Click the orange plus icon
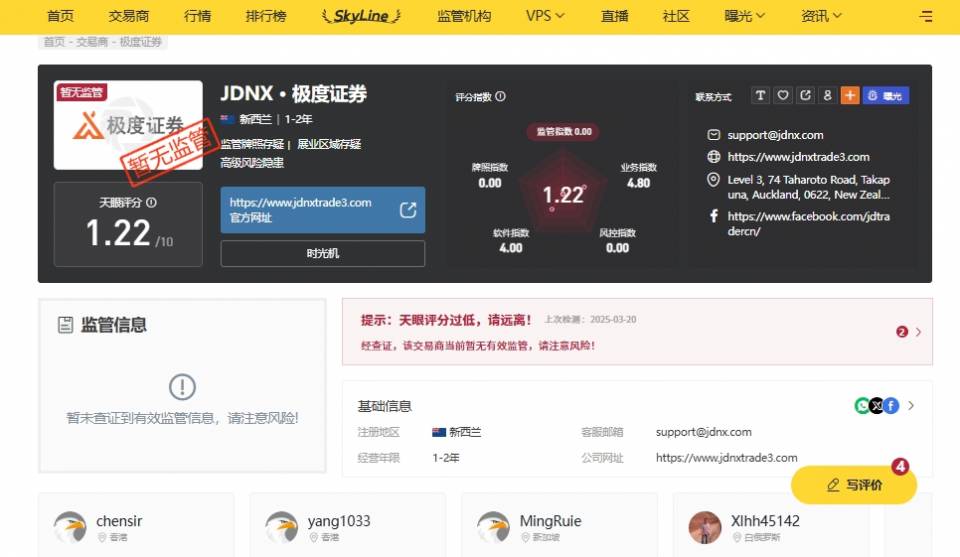 point(850,95)
